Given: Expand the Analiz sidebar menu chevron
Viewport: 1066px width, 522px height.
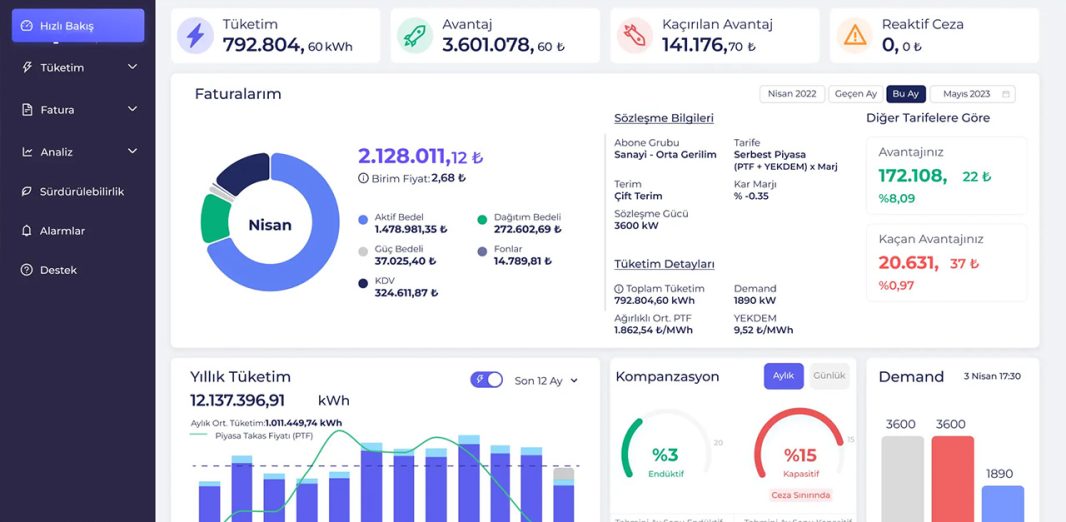Looking at the screenshot, I should (x=133, y=151).
